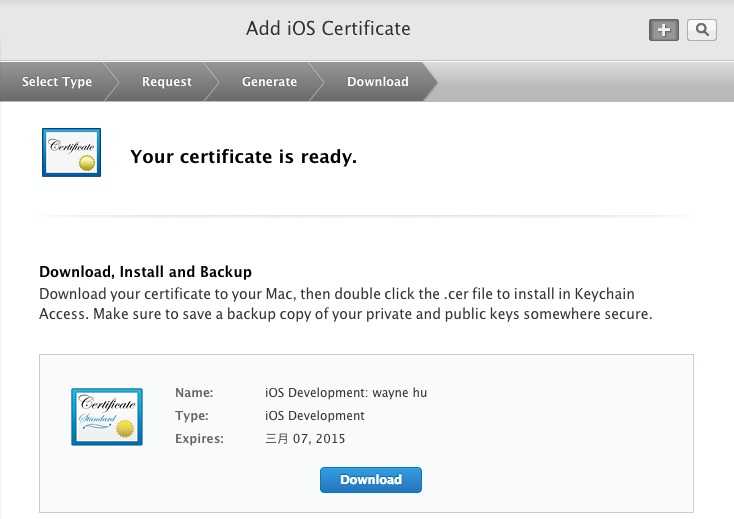Click the "Name:" field label

[x=194, y=393]
